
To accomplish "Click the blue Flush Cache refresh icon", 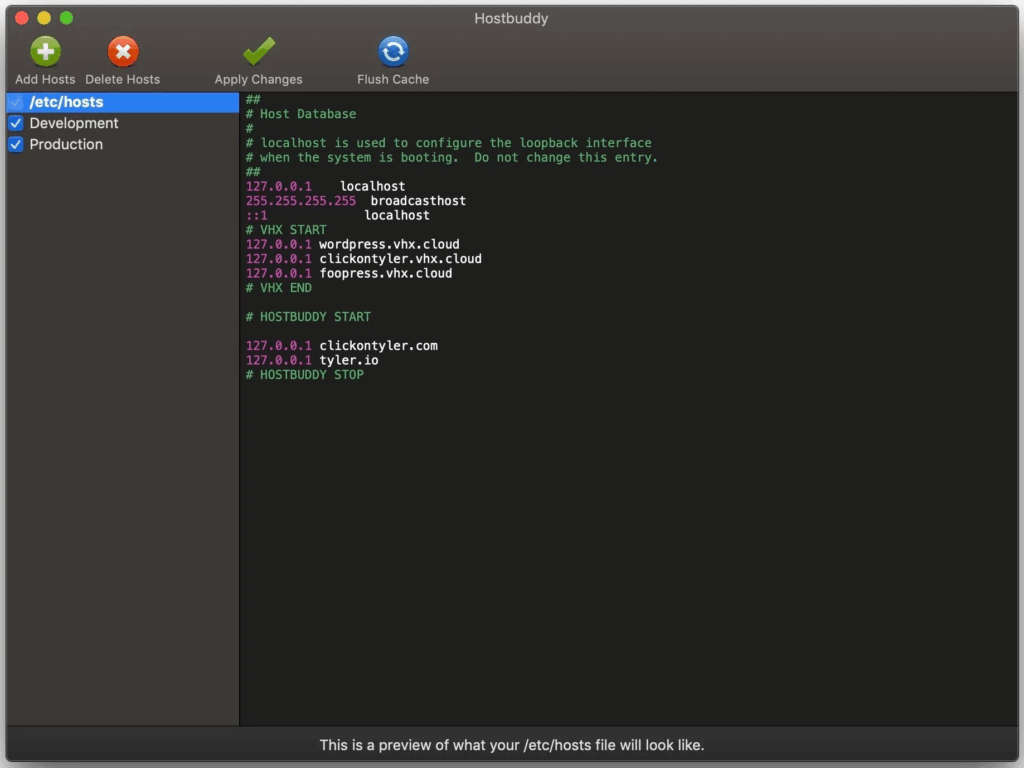I will click(x=393, y=52).
